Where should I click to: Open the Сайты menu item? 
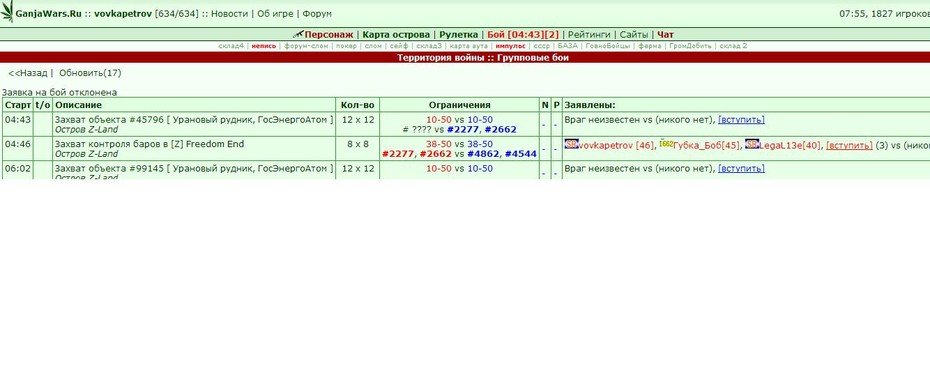[634, 34]
